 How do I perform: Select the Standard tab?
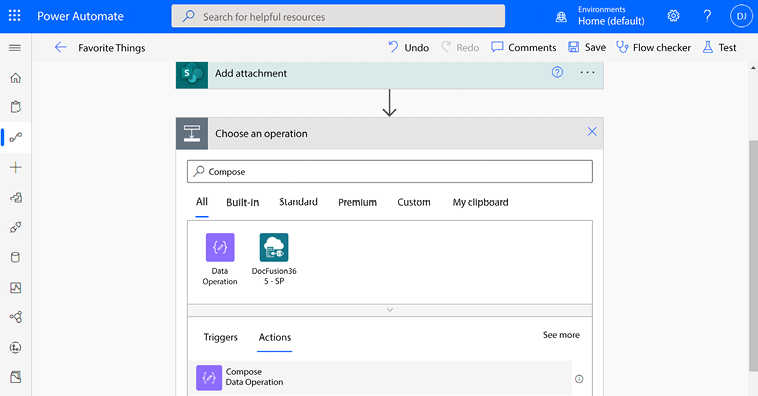298,202
